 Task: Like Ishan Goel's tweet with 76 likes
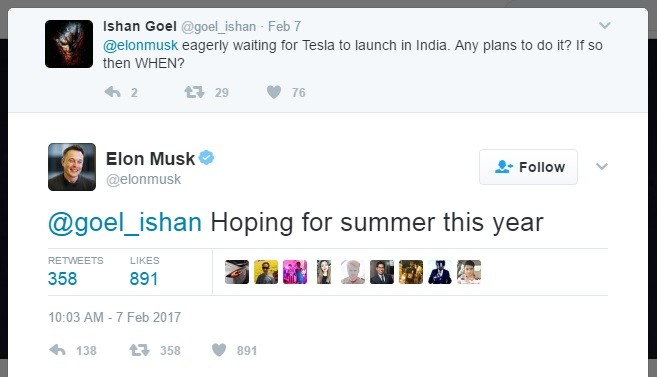click(x=274, y=92)
